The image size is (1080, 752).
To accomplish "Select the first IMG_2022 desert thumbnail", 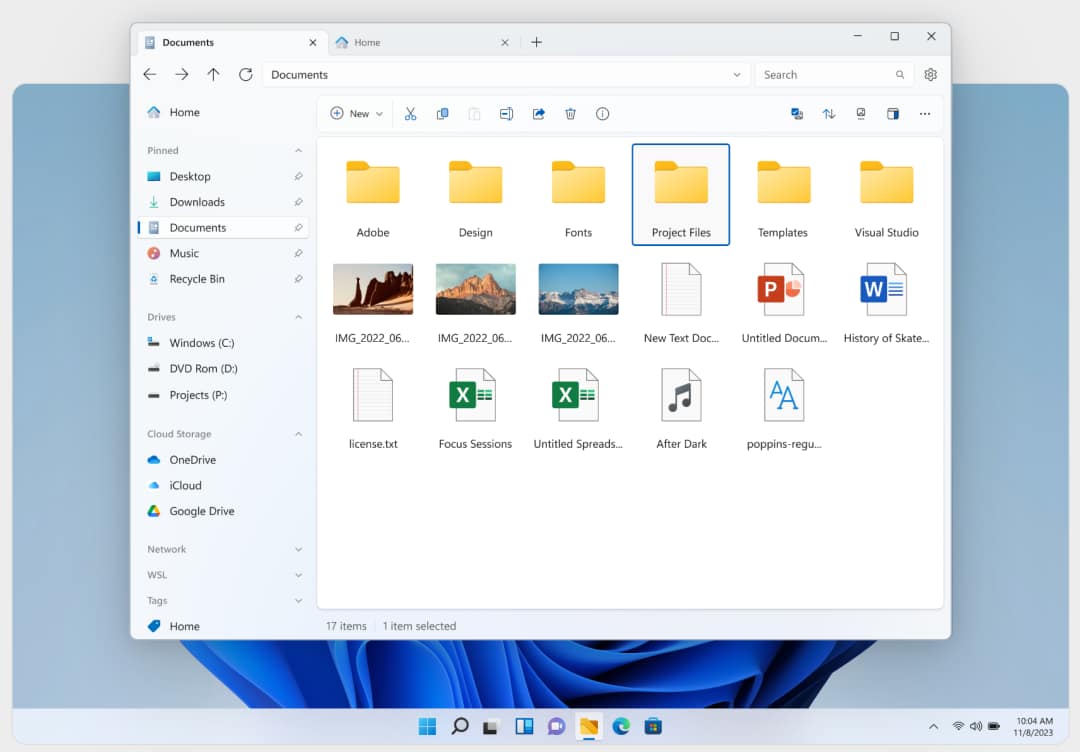I will click(373, 290).
